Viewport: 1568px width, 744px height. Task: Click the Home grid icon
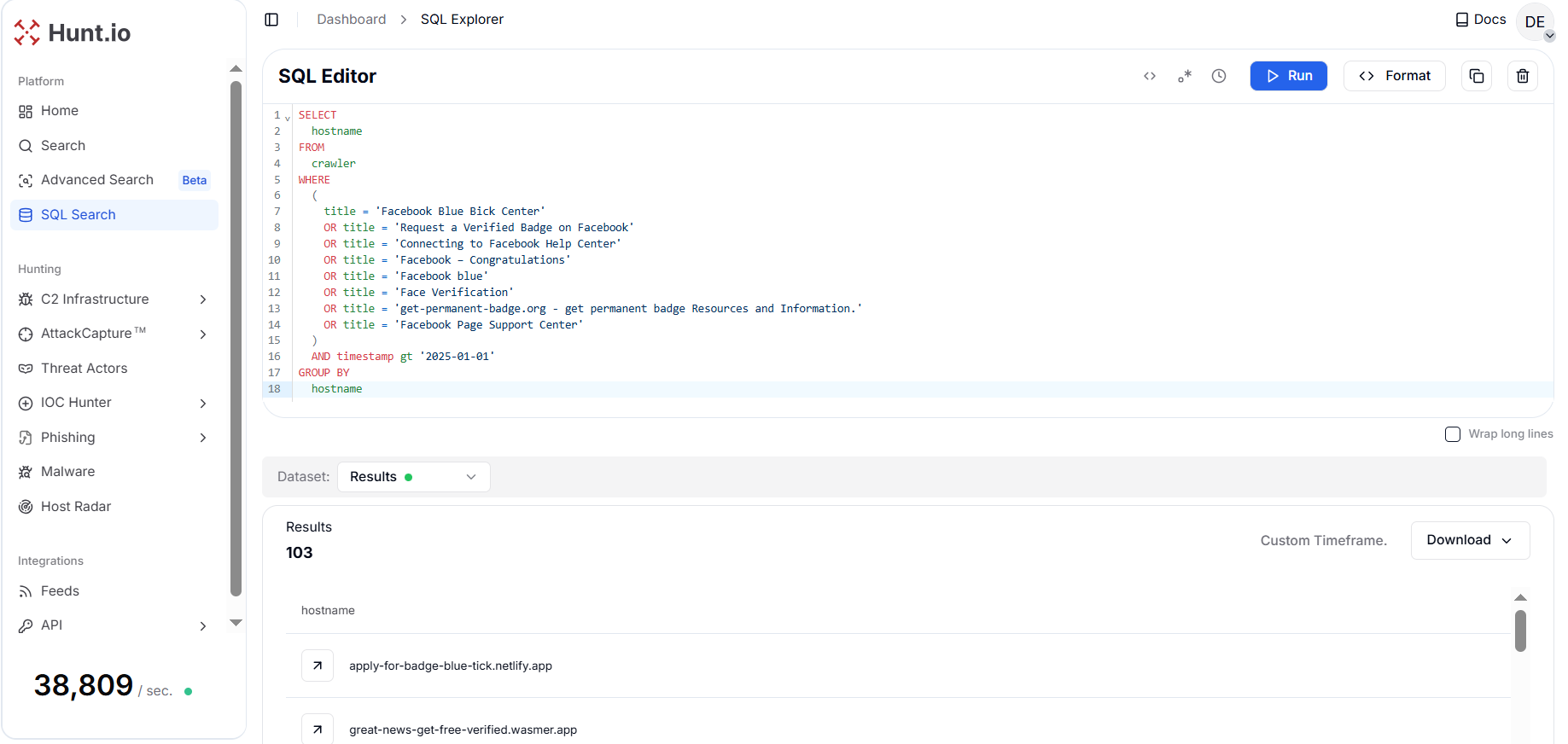point(26,111)
